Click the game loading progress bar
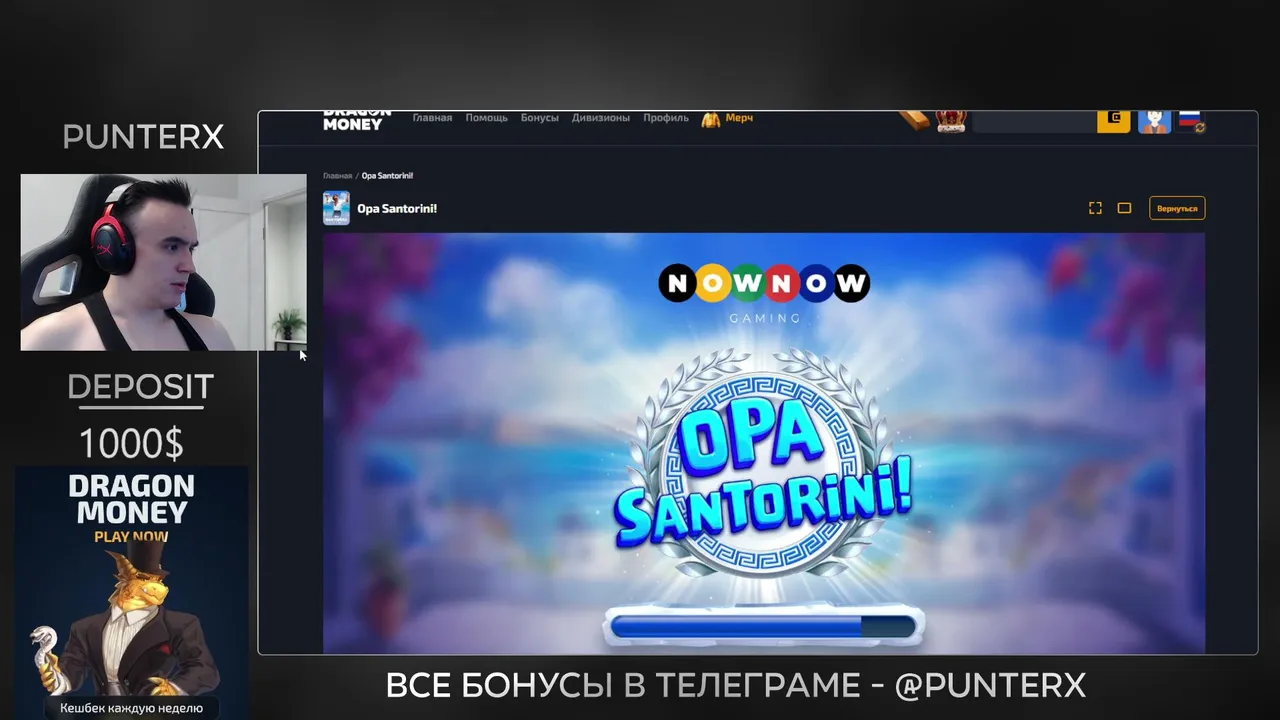Screen dimensions: 1280x720 (x=763, y=626)
